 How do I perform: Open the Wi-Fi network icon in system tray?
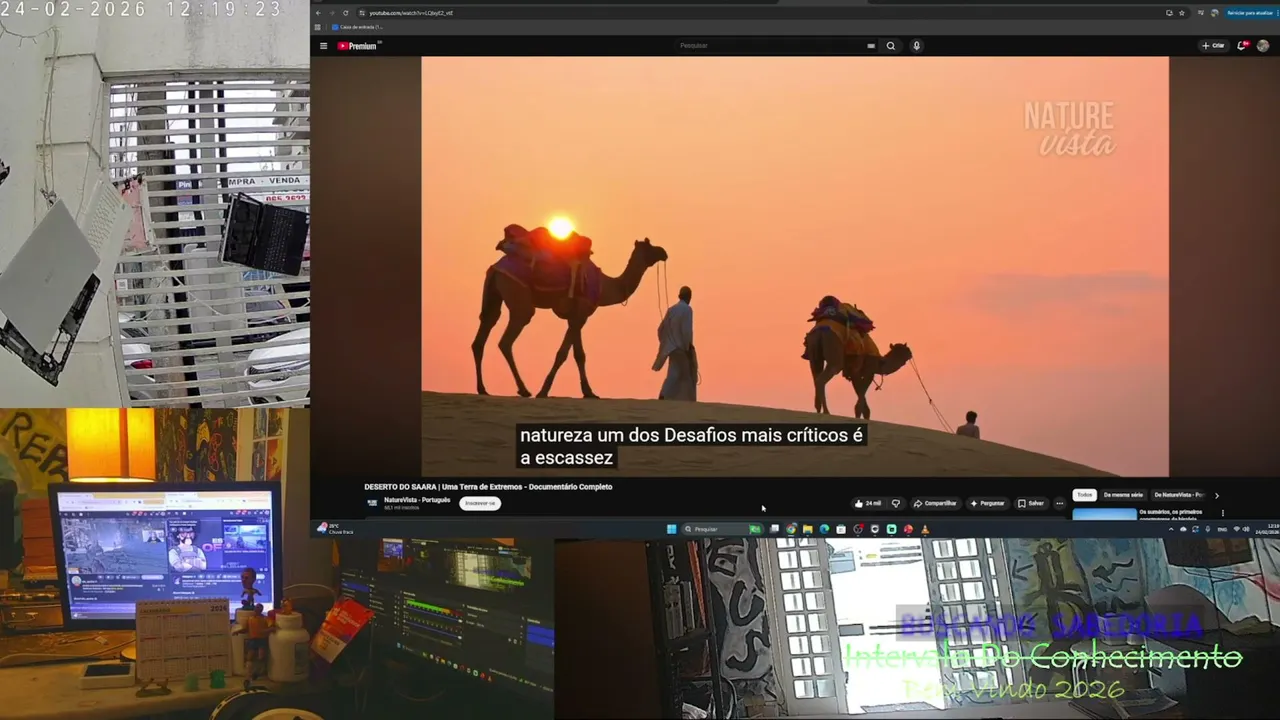pos(1236,529)
